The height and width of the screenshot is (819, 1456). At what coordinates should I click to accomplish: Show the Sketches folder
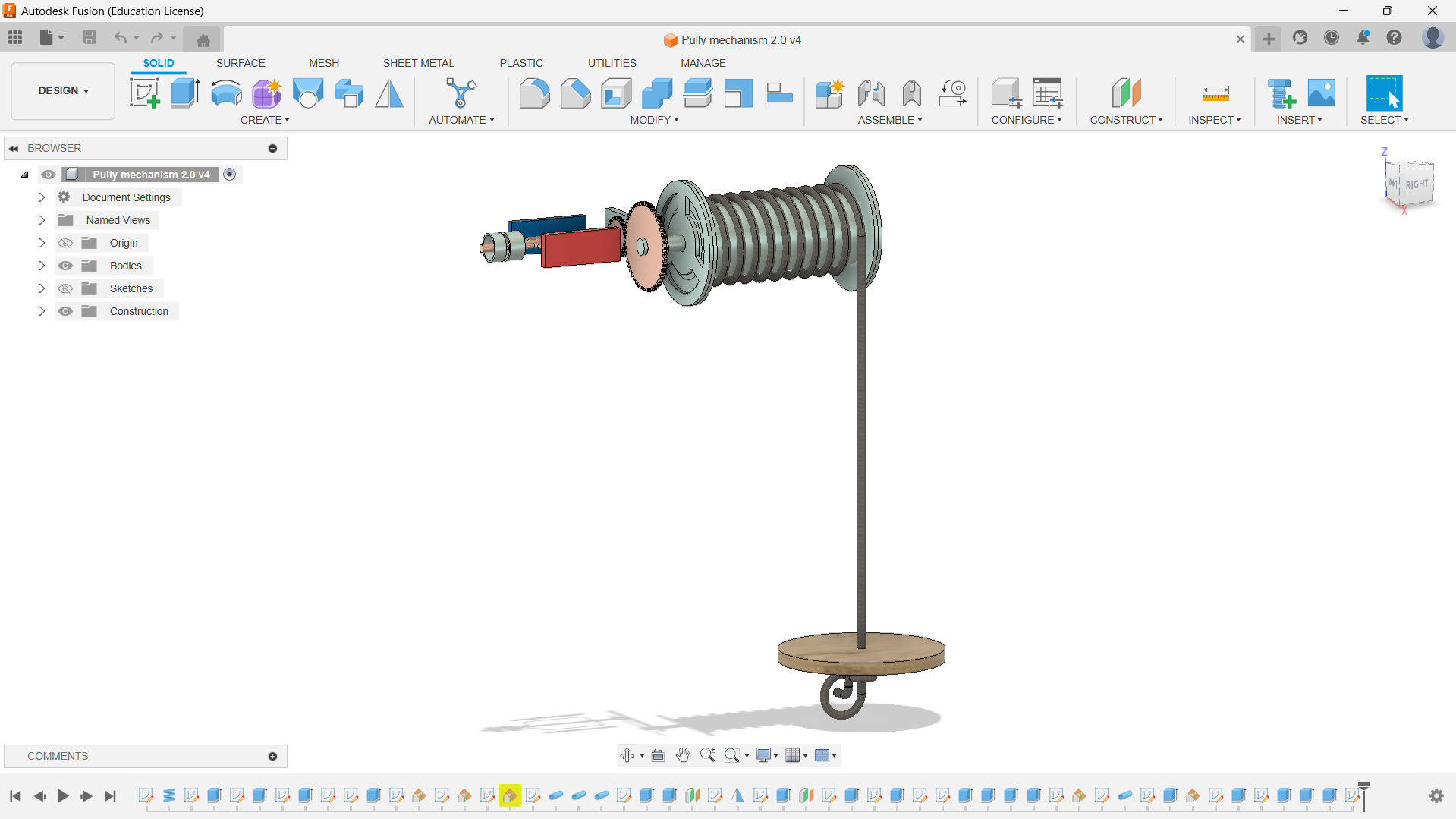click(x=66, y=288)
